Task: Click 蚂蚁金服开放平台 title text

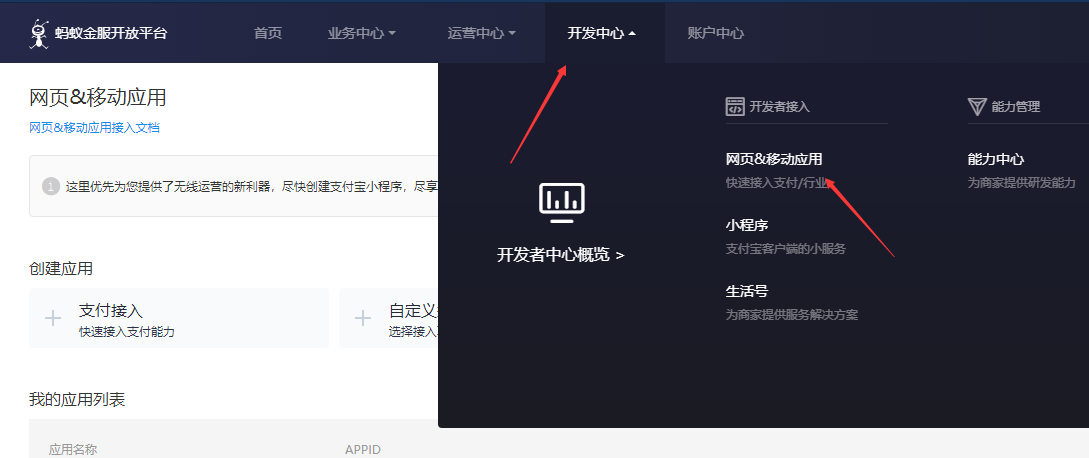Action: [x=111, y=33]
